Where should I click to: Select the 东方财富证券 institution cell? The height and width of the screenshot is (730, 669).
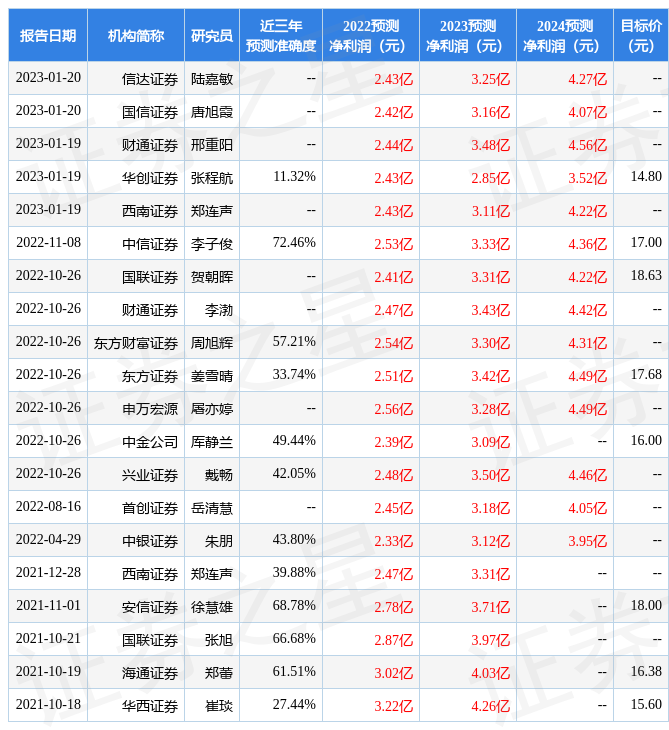point(136,343)
